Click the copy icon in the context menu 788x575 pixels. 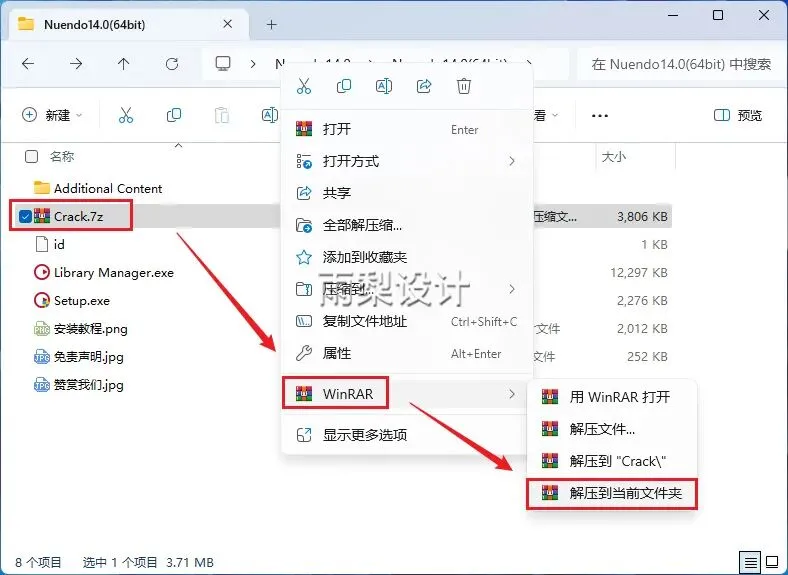coord(344,86)
